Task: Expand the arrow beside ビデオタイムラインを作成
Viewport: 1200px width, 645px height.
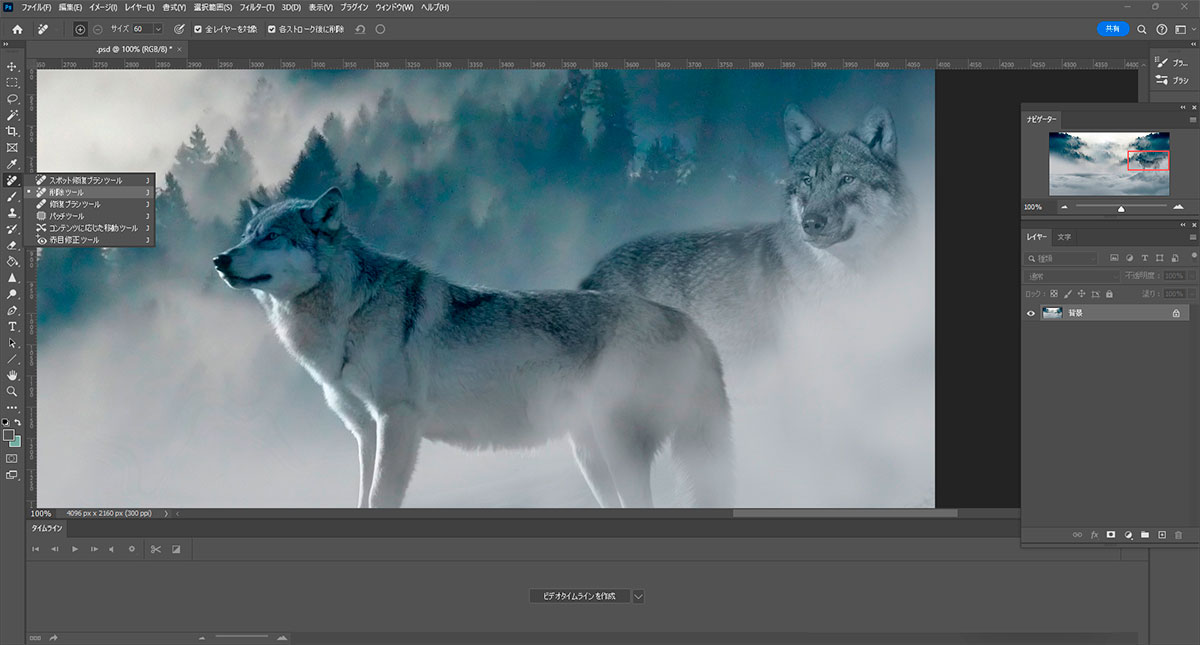Action: (x=638, y=596)
